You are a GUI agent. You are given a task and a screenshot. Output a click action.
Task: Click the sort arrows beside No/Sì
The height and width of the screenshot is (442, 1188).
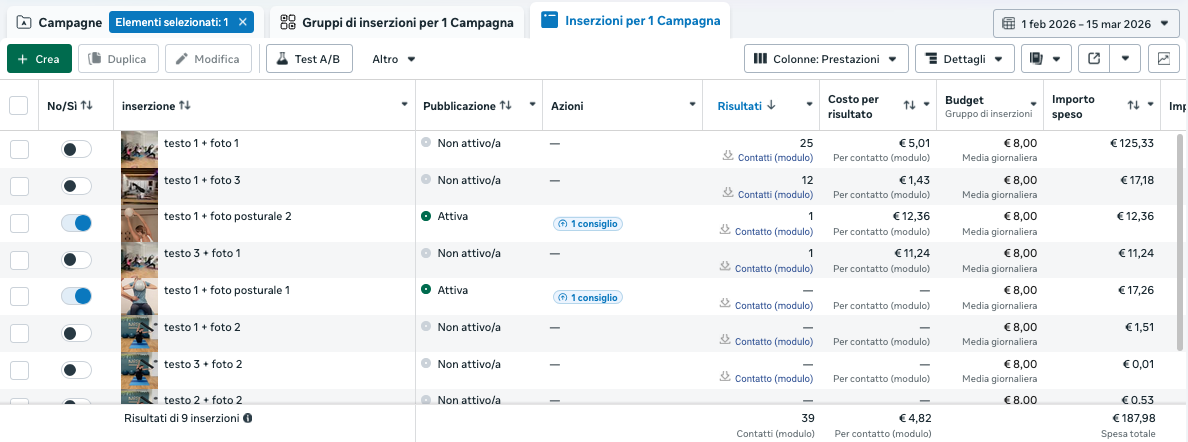point(87,105)
